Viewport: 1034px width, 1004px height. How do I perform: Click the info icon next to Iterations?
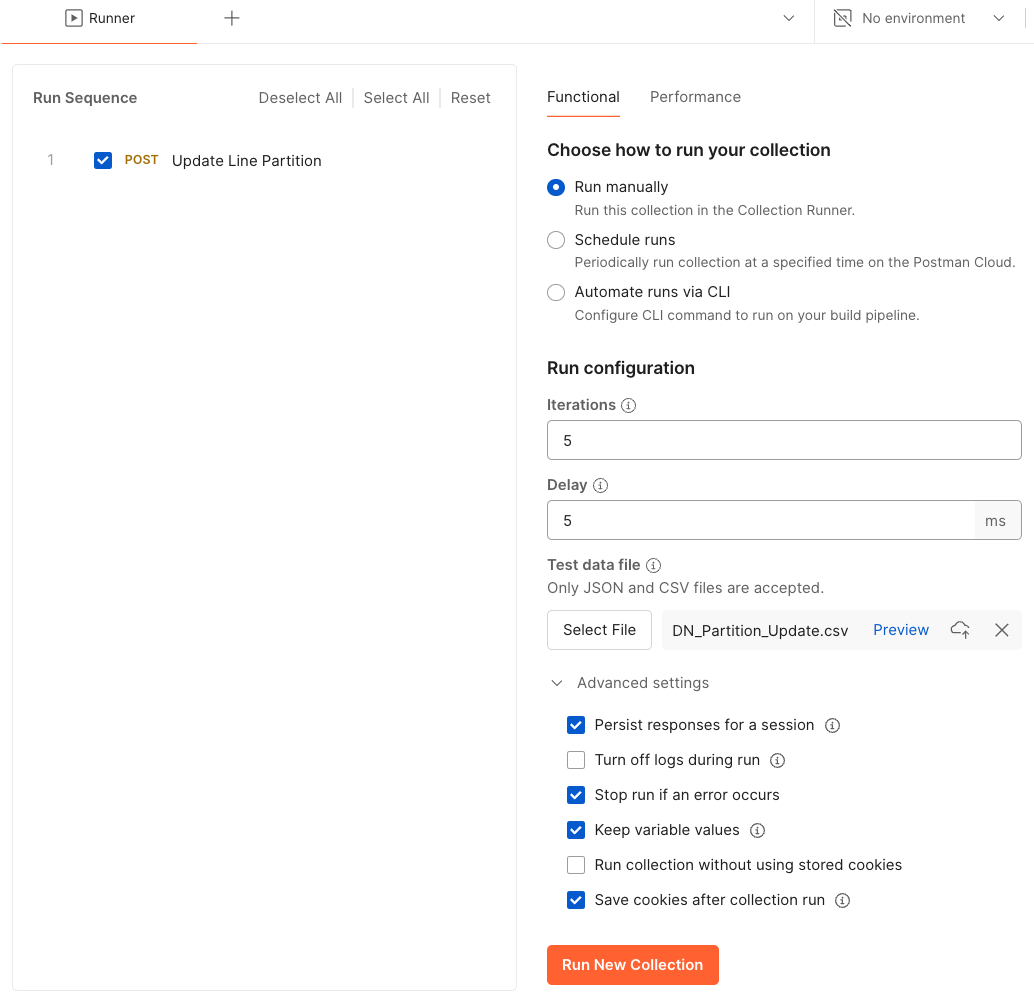click(x=628, y=406)
